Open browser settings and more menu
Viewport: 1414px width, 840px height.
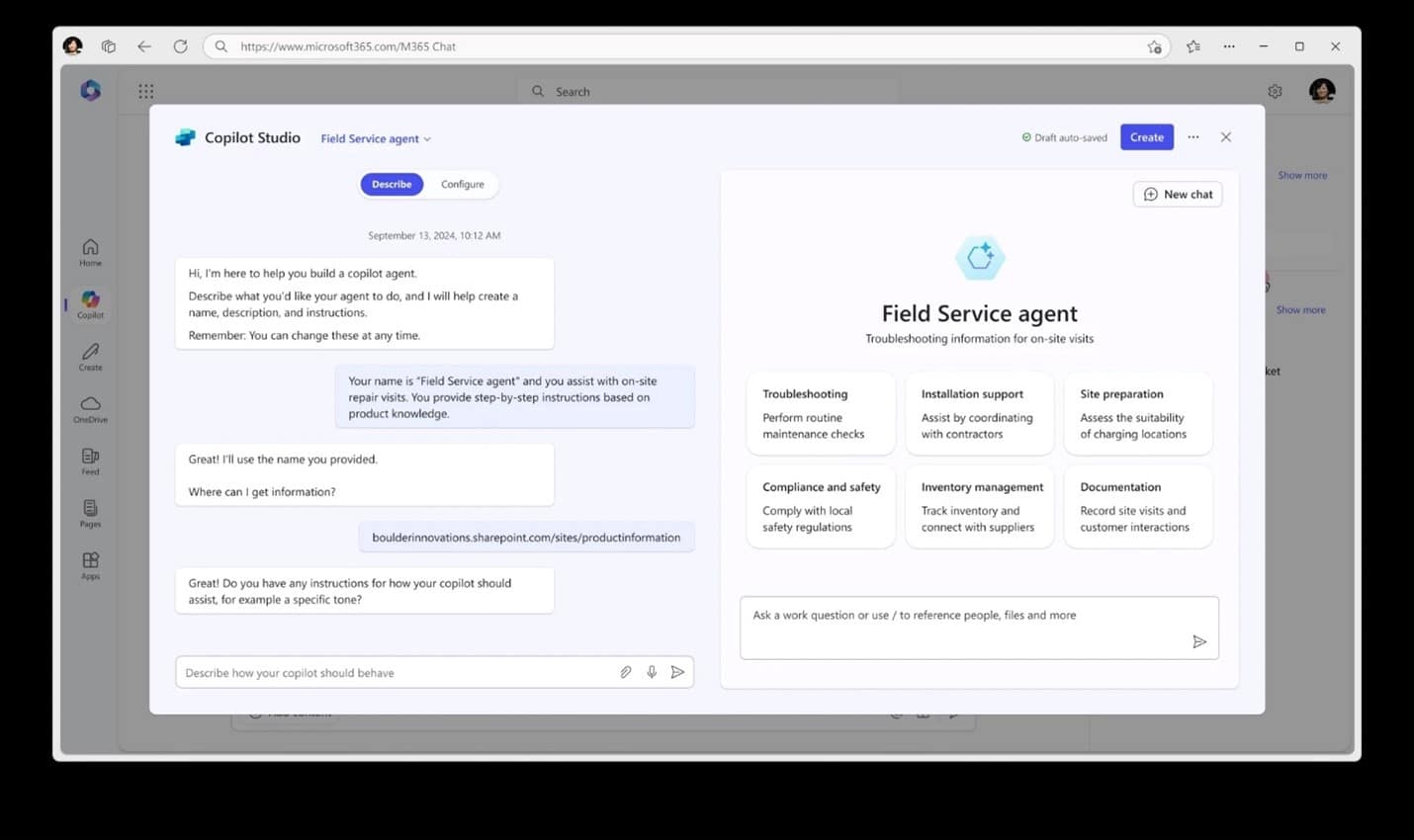pyautogui.click(x=1229, y=46)
